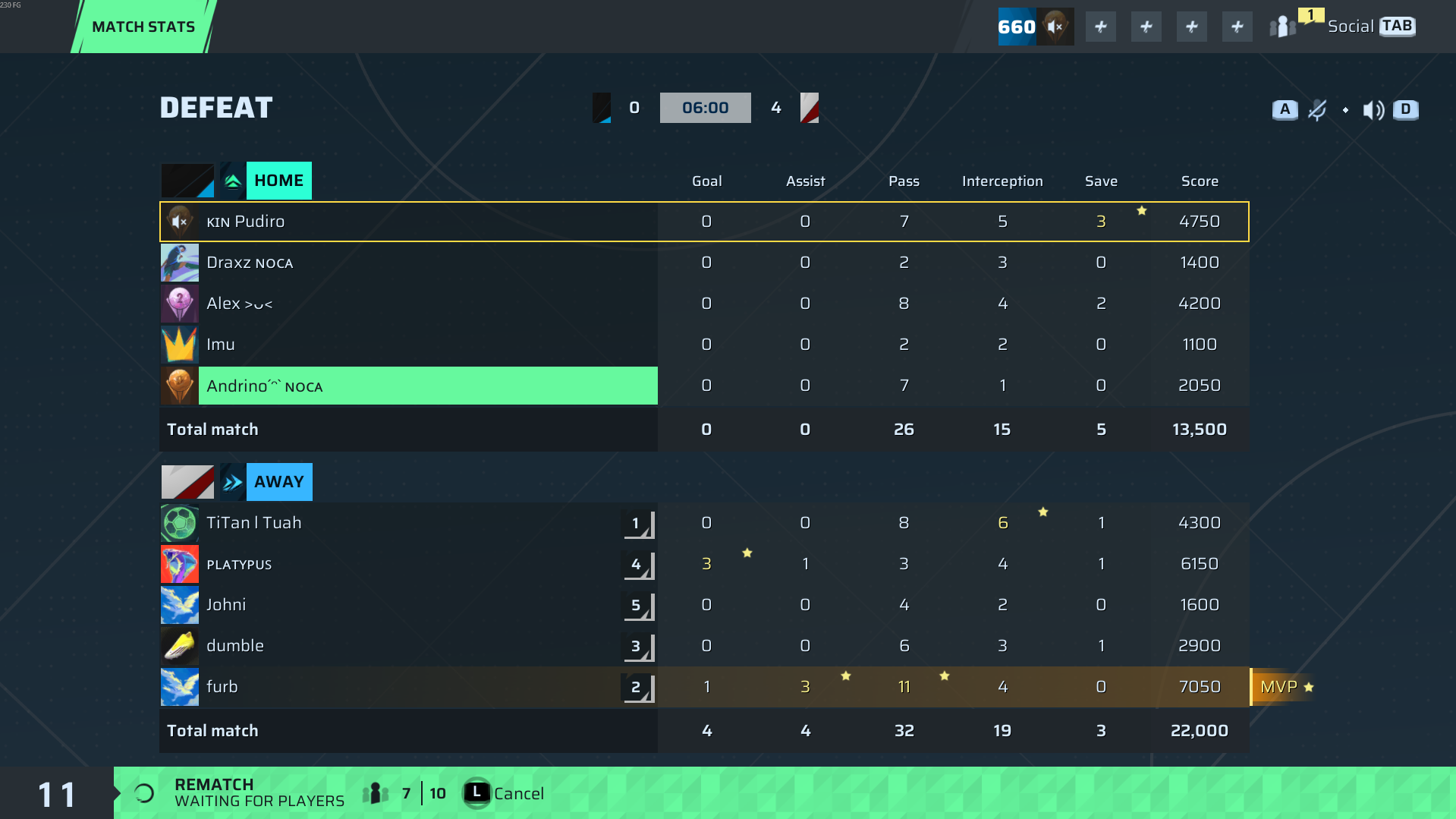The image size is (1456, 819).
Task: Invite player in second empty party slot
Action: point(1146,27)
